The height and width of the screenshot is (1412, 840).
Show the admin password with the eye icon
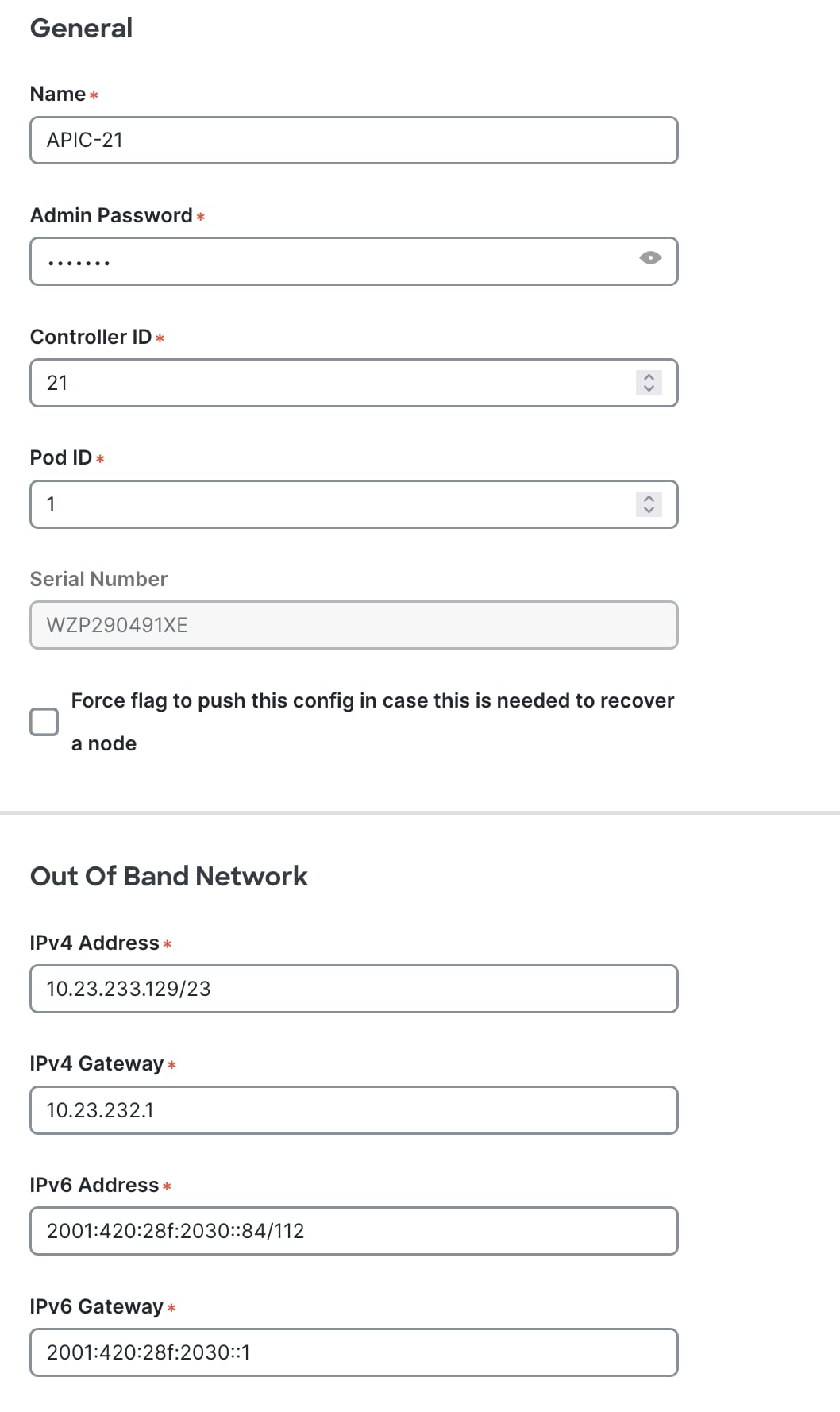(x=650, y=258)
